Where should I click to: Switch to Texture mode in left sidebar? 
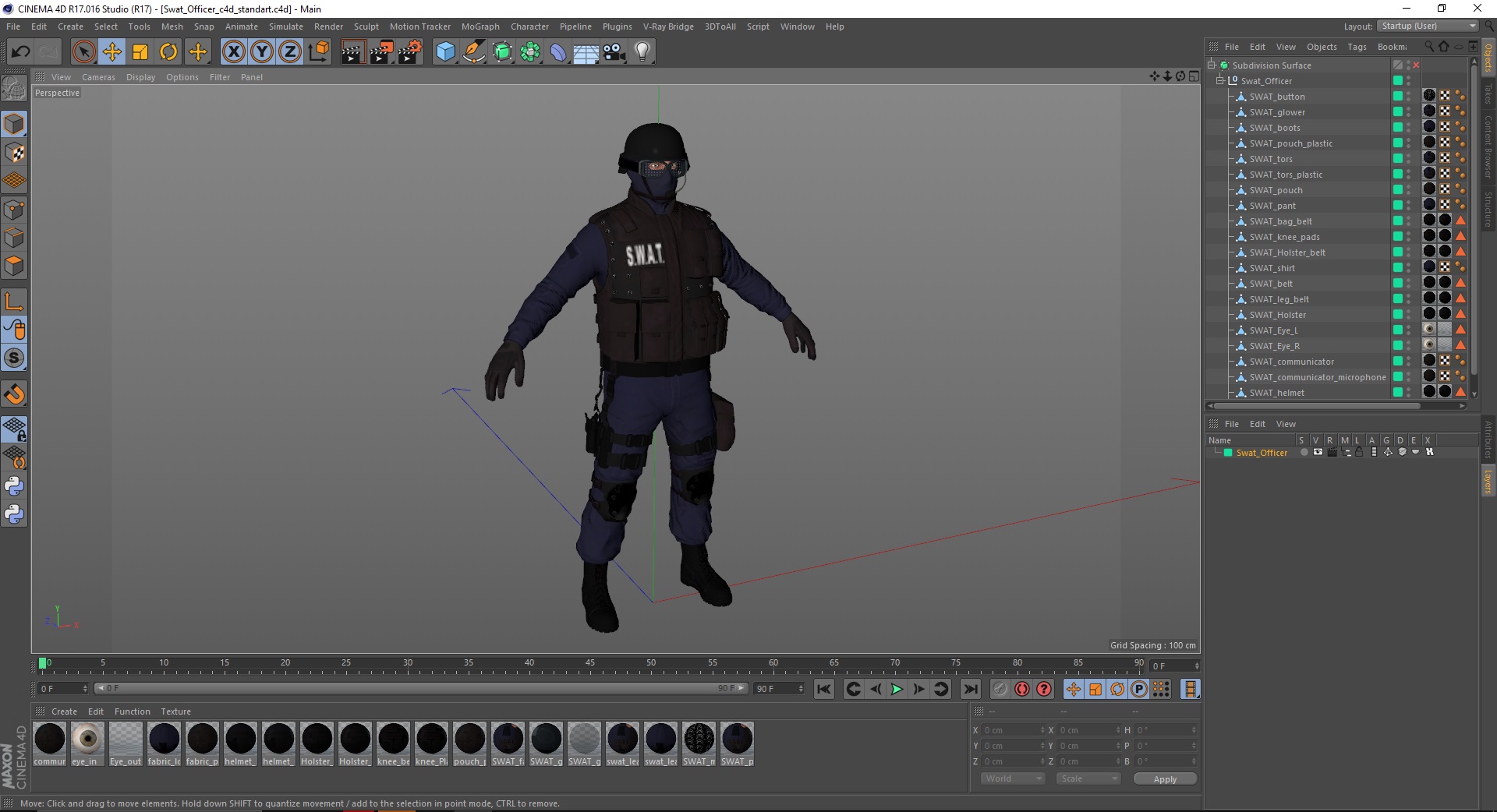[14, 153]
